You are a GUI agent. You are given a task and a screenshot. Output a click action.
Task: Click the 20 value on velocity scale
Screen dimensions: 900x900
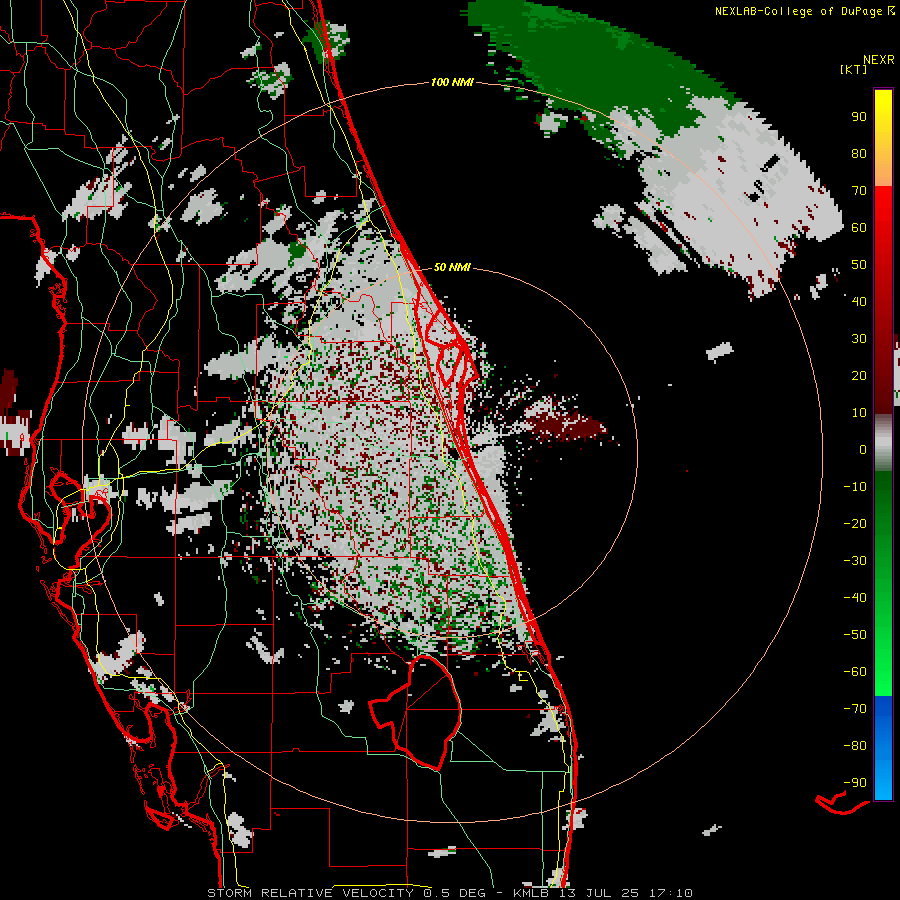(x=859, y=375)
